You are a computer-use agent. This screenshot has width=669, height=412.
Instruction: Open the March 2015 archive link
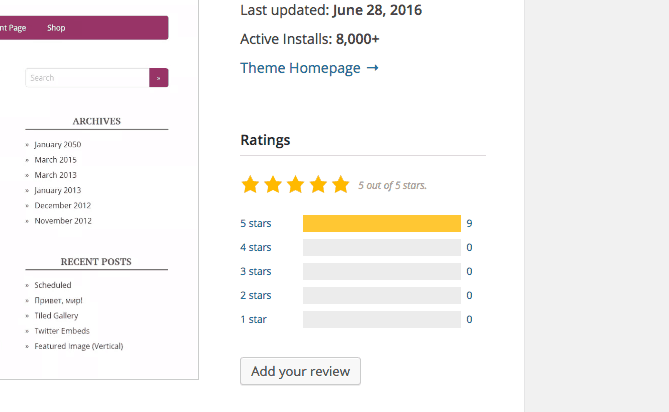click(55, 160)
